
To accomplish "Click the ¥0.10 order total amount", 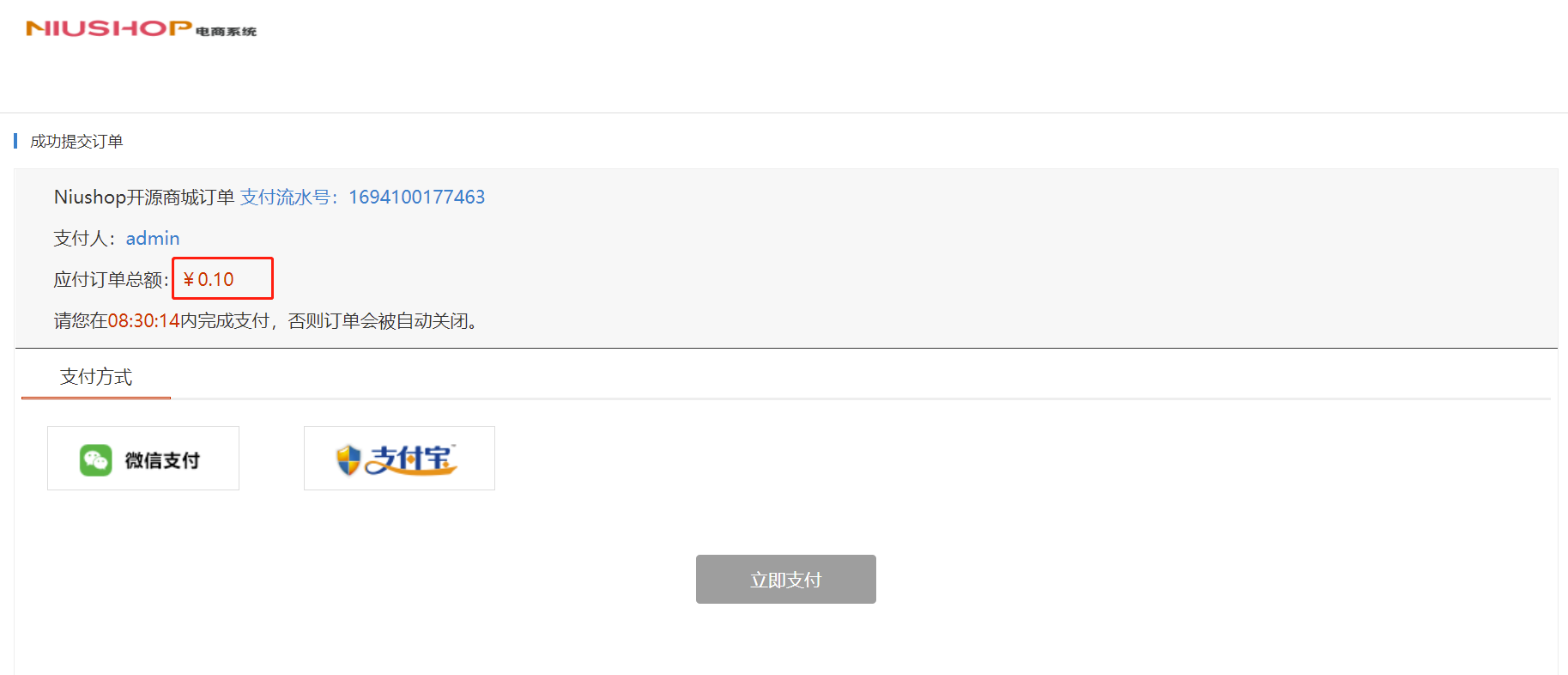I will (209, 280).
